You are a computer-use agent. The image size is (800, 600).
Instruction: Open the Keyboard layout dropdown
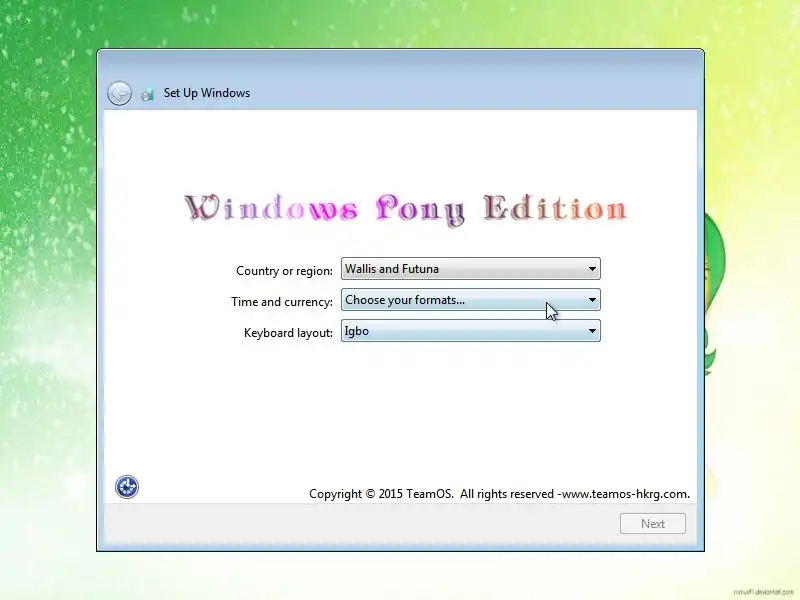(470, 331)
